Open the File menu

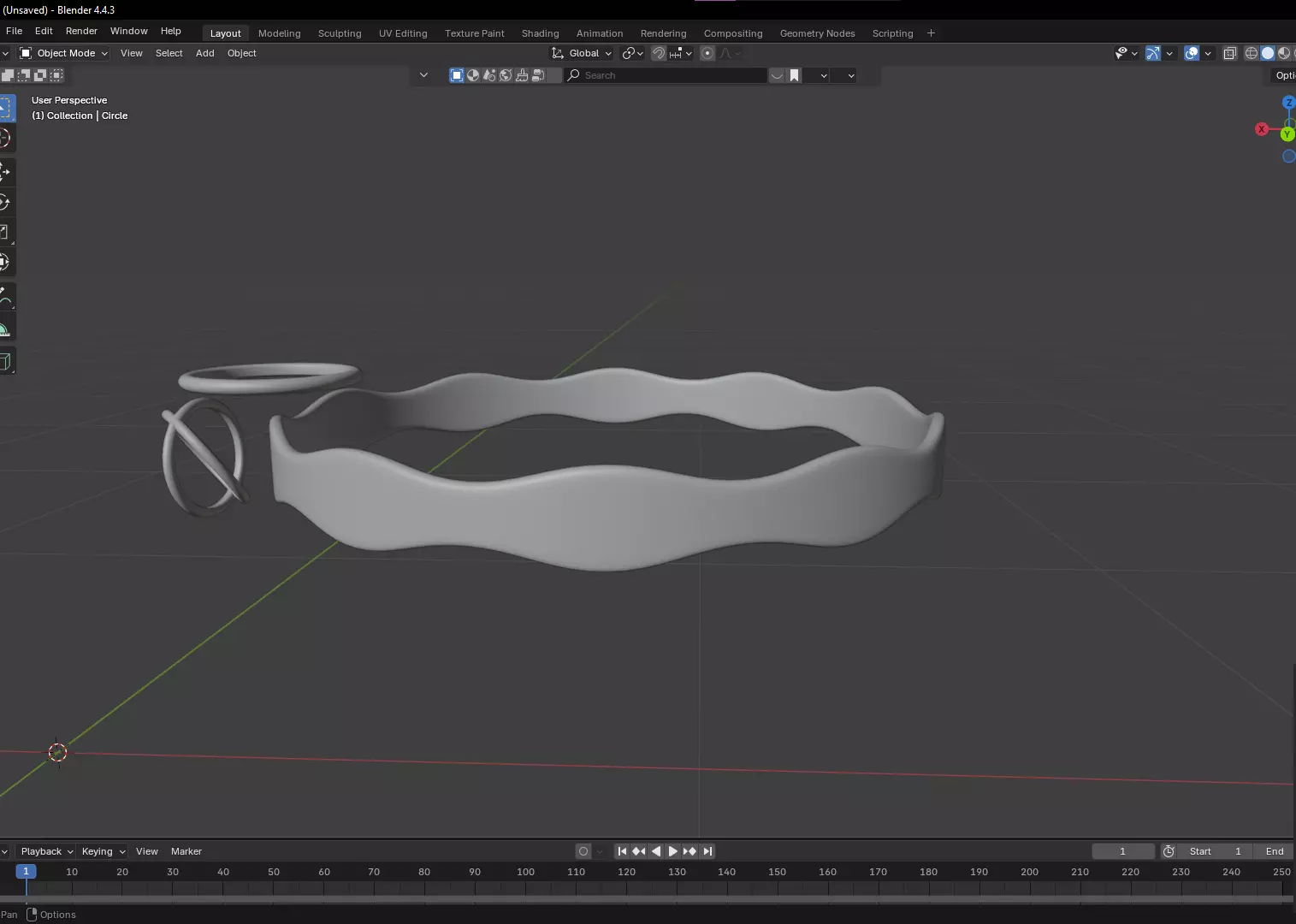pyautogui.click(x=14, y=31)
